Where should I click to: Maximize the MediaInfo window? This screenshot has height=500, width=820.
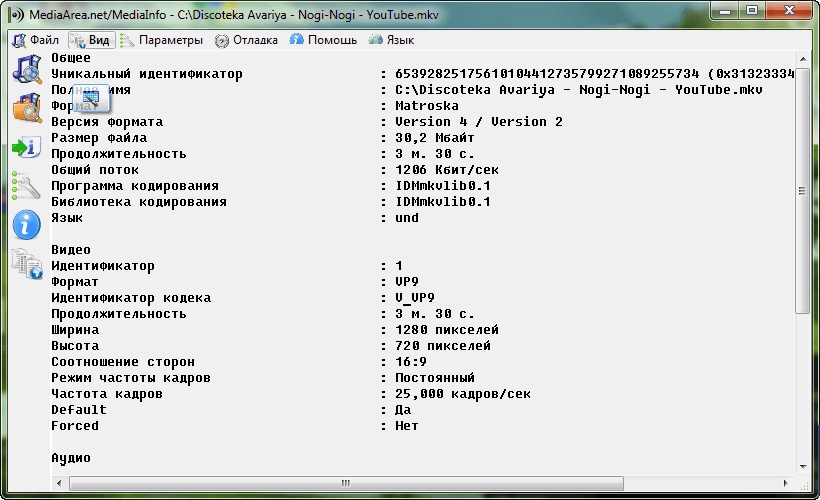coord(751,10)
